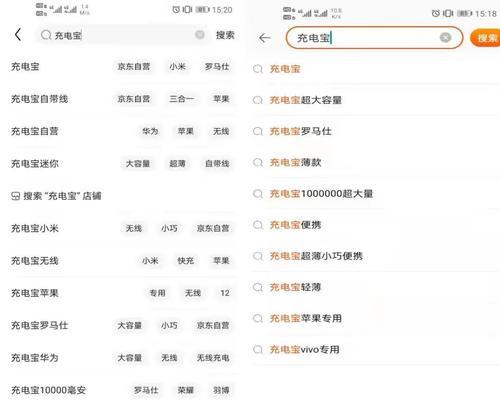This screenshot has width=500, height=400.
Task: Tap 羽博 tag in 充电宝10000毫安 row
Action: (x=221, y=390)
